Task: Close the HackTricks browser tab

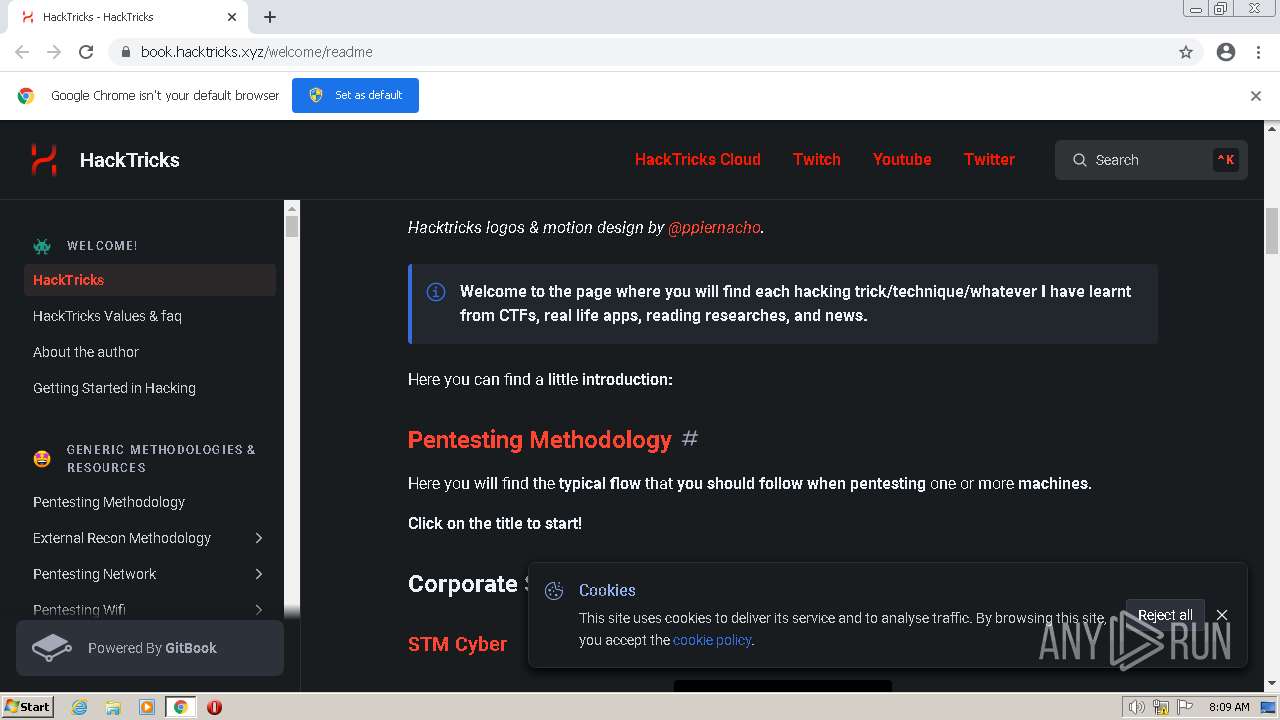Action: click(232, 17)
